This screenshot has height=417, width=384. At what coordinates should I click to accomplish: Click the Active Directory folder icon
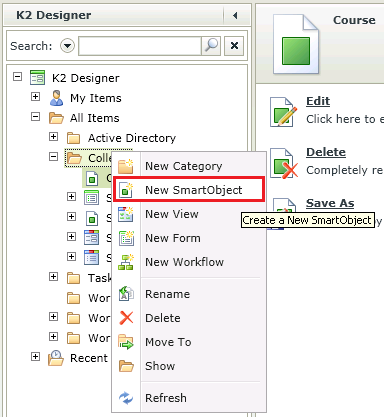tap(74, 138)
